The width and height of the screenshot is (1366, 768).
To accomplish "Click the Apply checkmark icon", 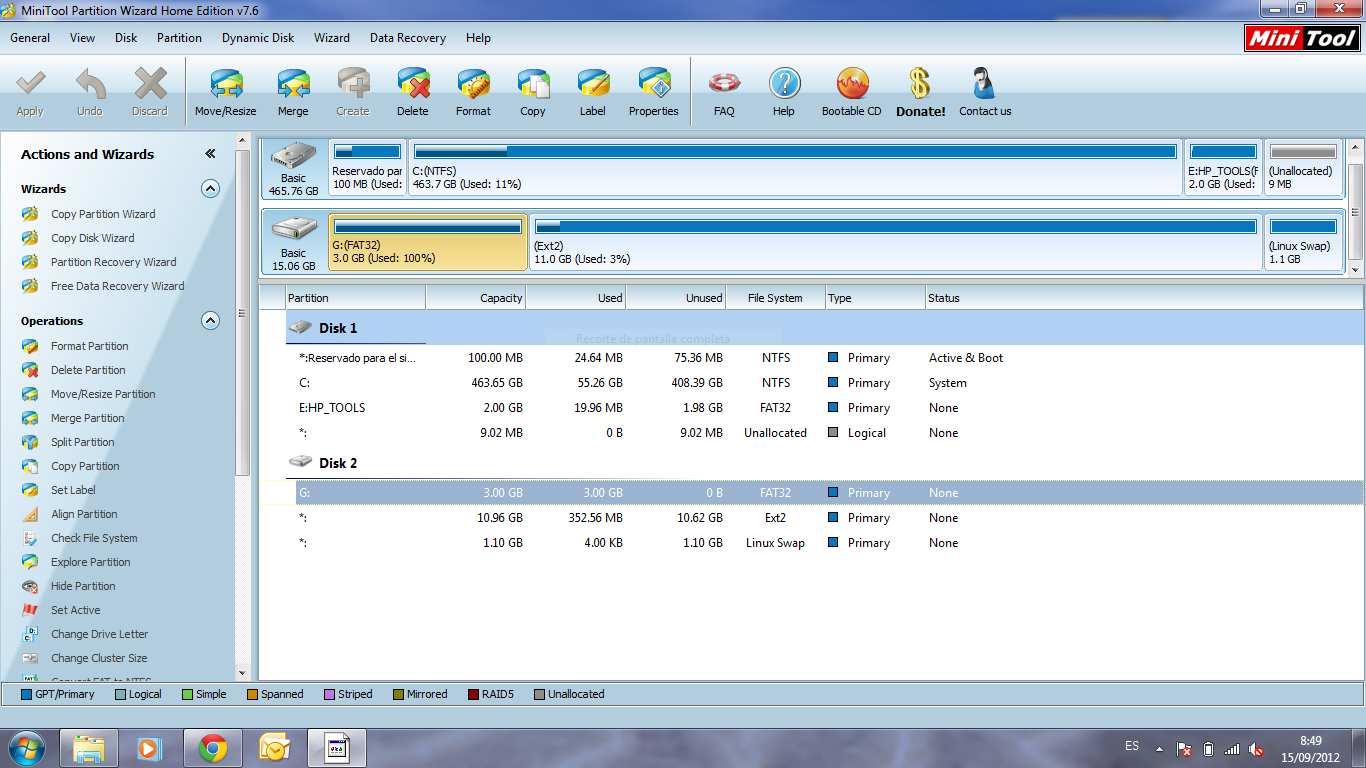I will point(30,84).
